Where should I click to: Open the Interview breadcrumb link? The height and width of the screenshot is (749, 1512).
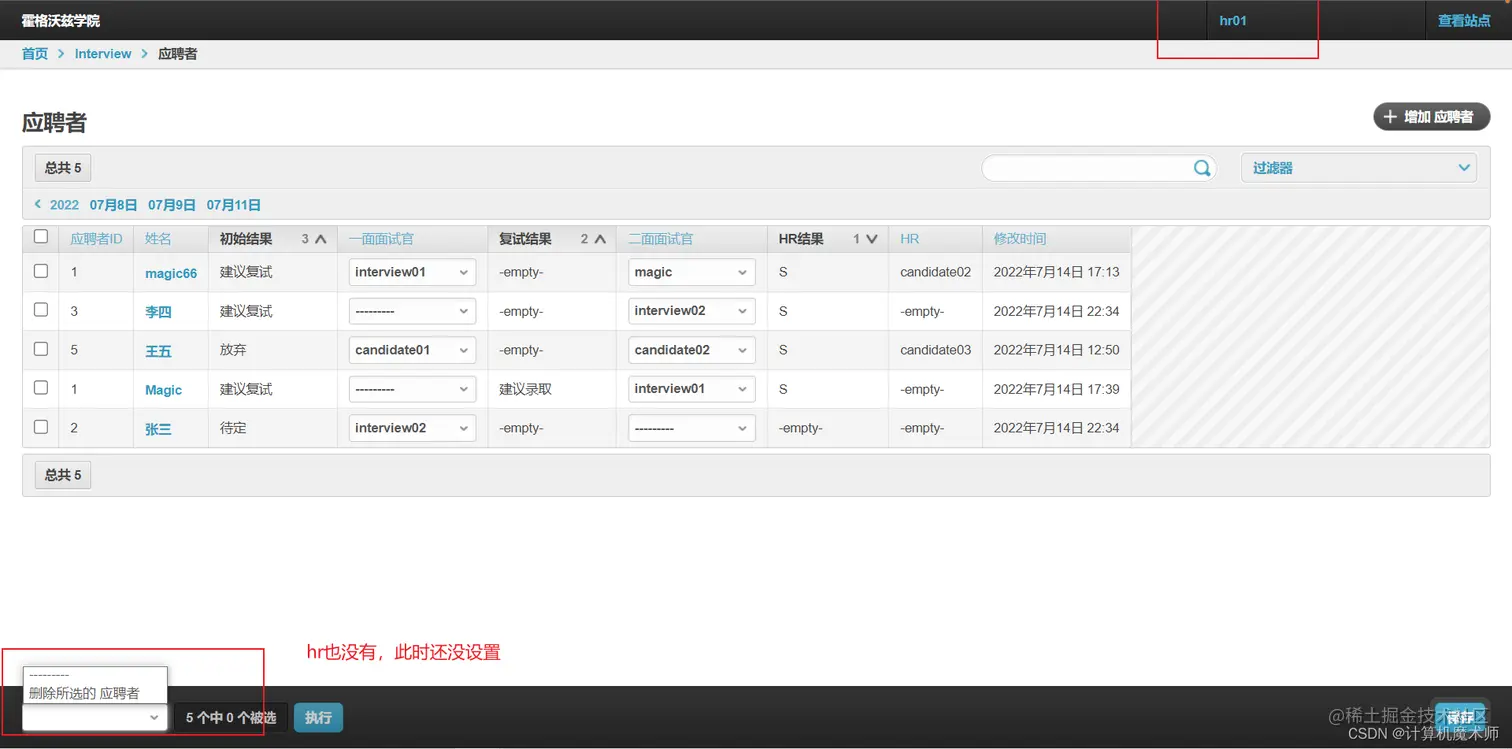click(103, 54)
